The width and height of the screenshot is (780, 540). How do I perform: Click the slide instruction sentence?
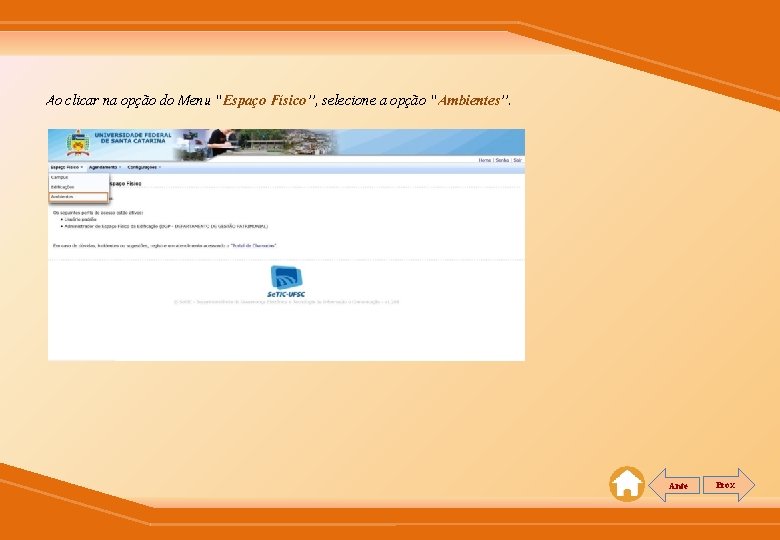(x=279, y=100)
